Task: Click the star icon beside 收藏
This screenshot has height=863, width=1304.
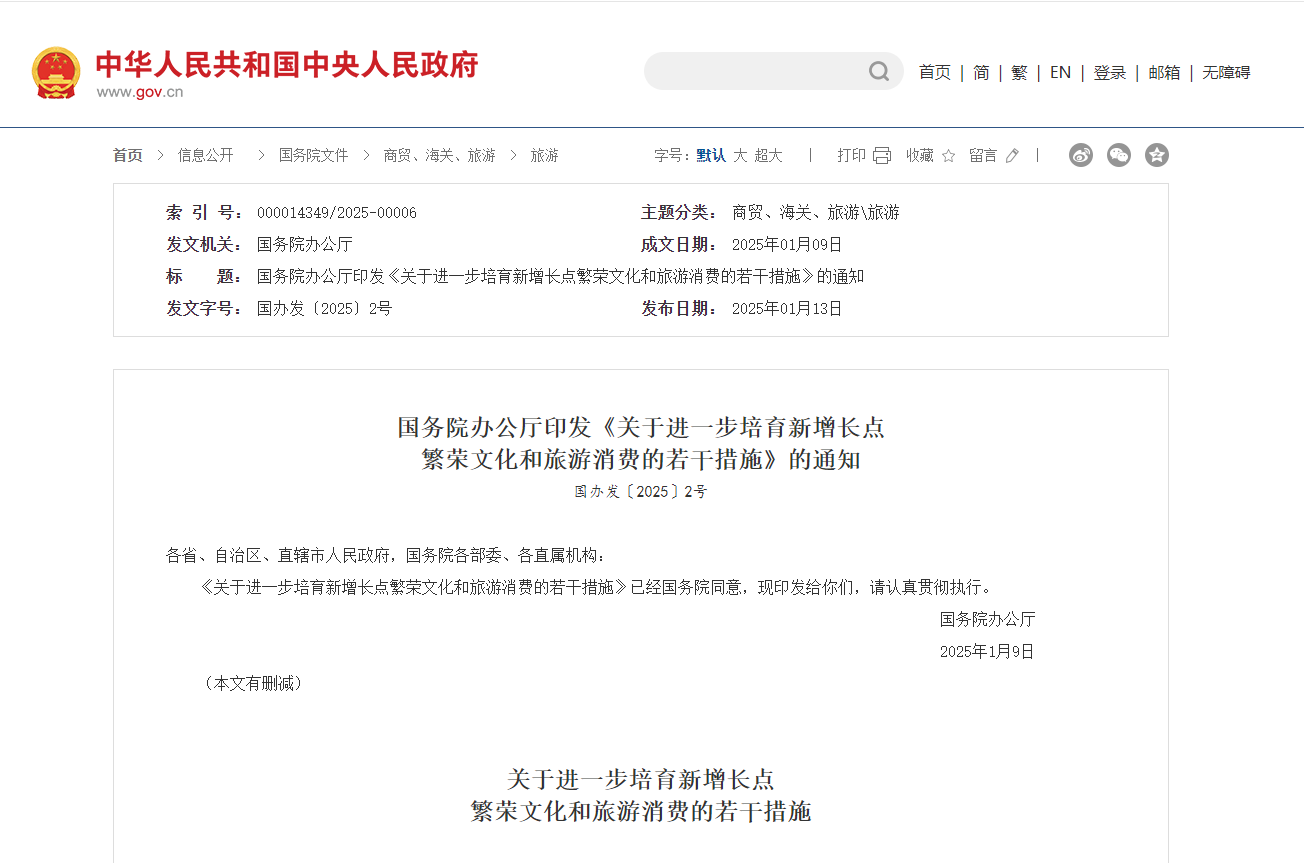Action: (x=948, y=156)
